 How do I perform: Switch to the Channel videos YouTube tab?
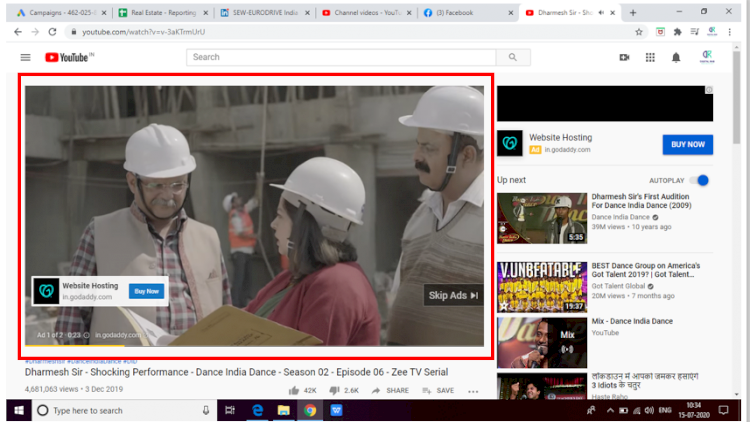362,13
